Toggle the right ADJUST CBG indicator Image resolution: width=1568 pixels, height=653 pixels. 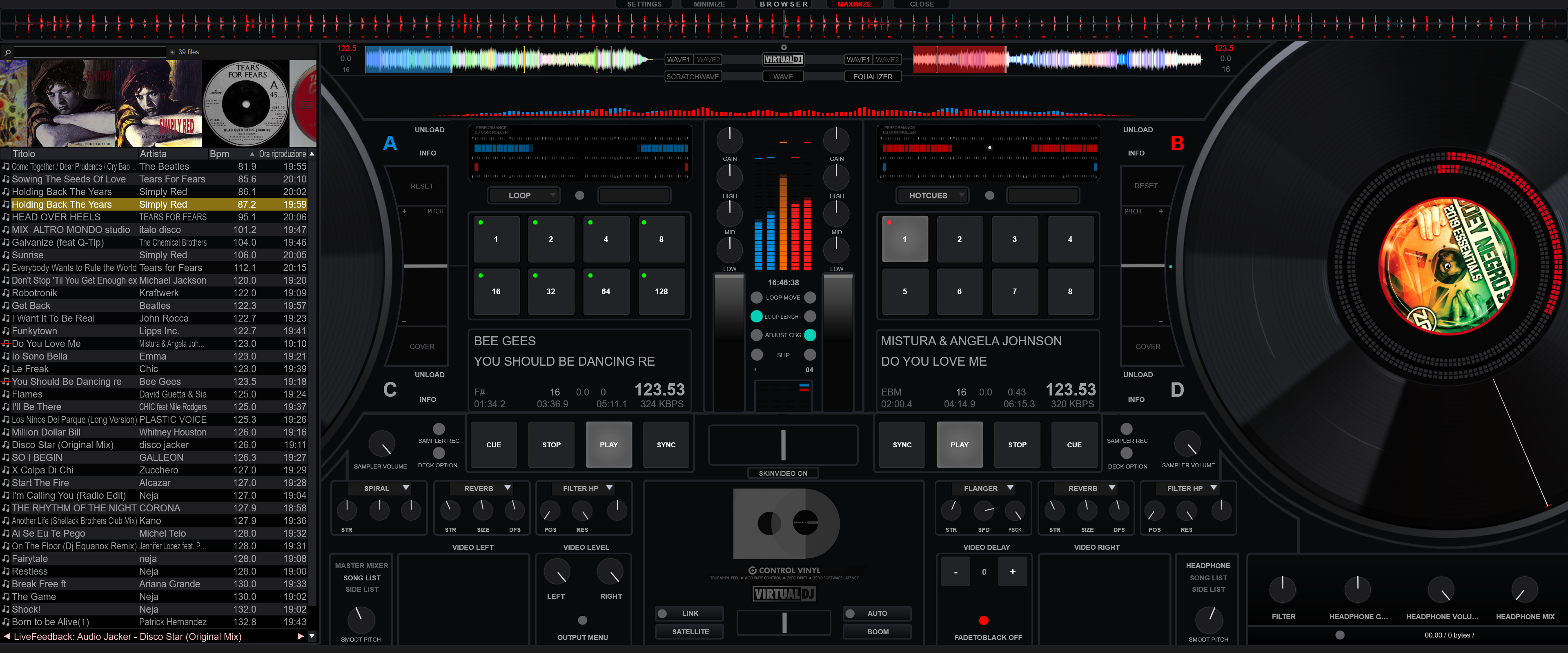pos(810,335)
